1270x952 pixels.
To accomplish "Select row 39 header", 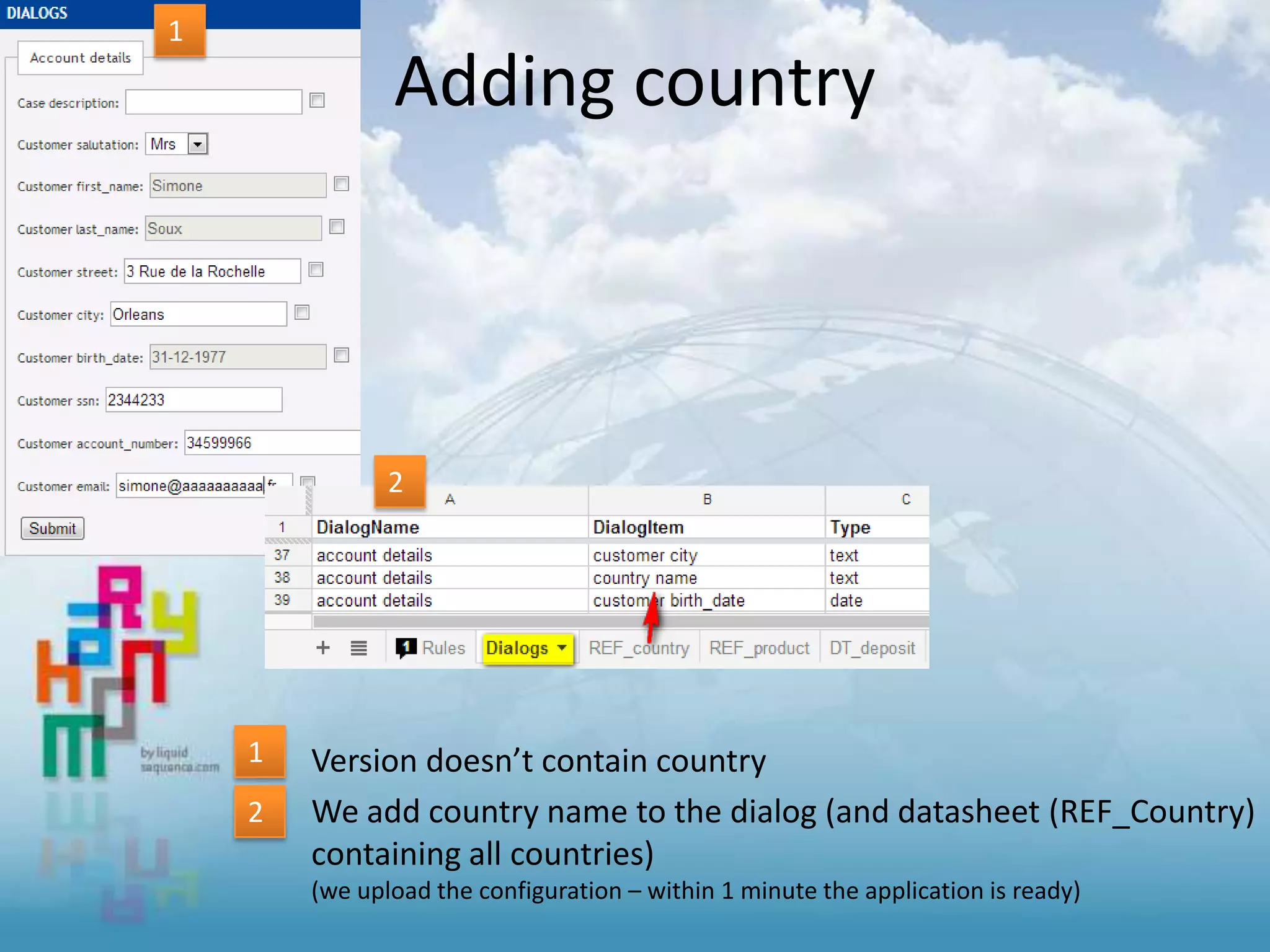I will click(x=288, y=600).
